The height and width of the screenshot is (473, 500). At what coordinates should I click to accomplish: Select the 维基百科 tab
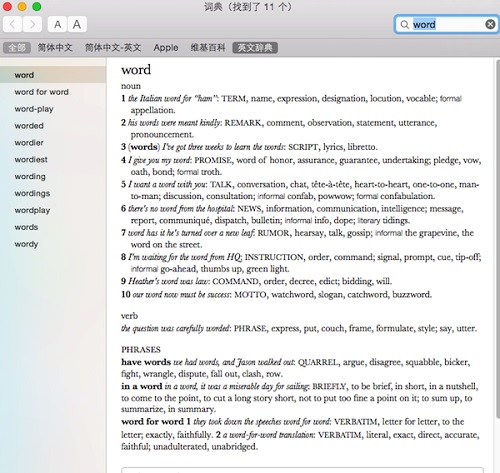[208, 48]
